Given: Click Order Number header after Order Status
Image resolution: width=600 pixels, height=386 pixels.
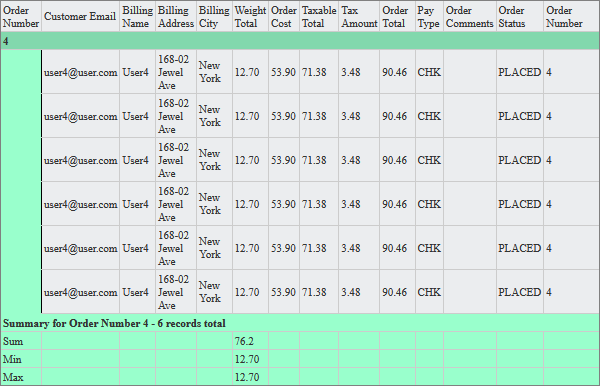Looking at the screenshot, I should [x=571, y=16].
